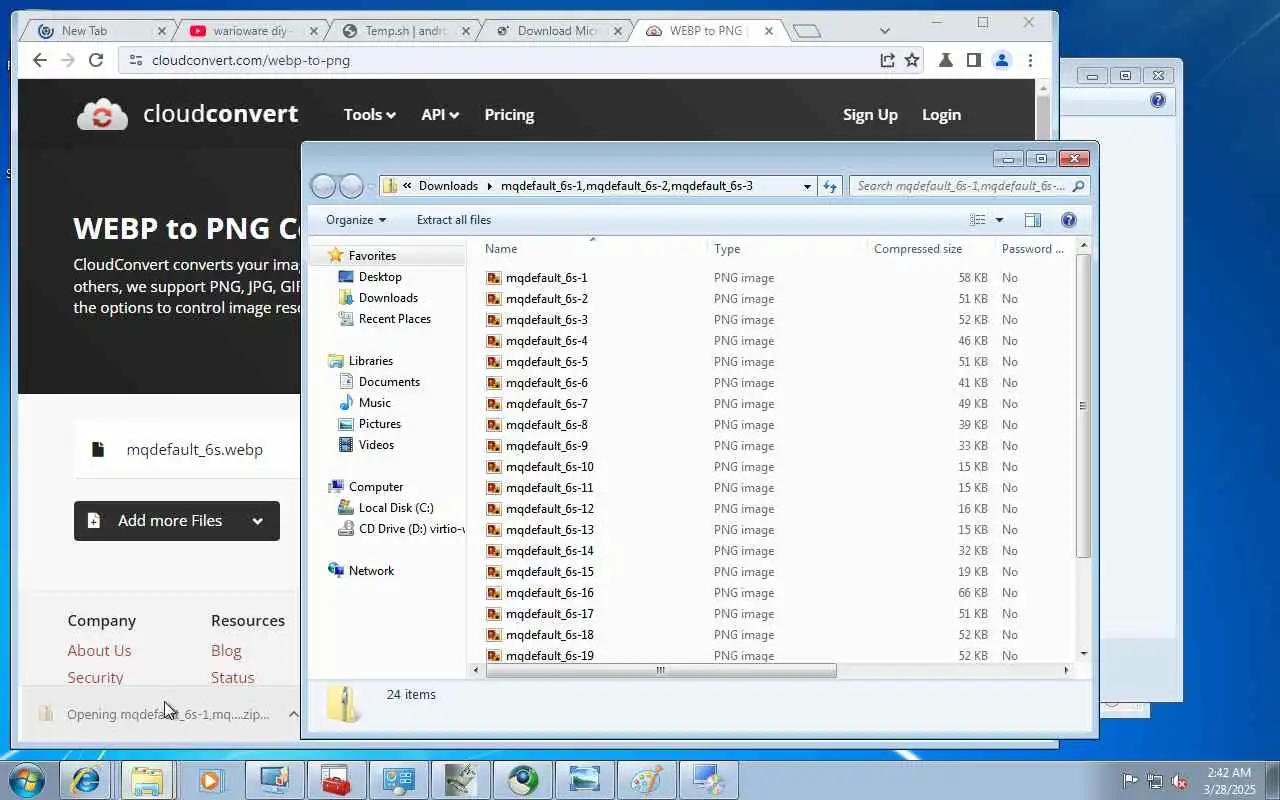Open the Chrome tab search chevron

point(884,31)
